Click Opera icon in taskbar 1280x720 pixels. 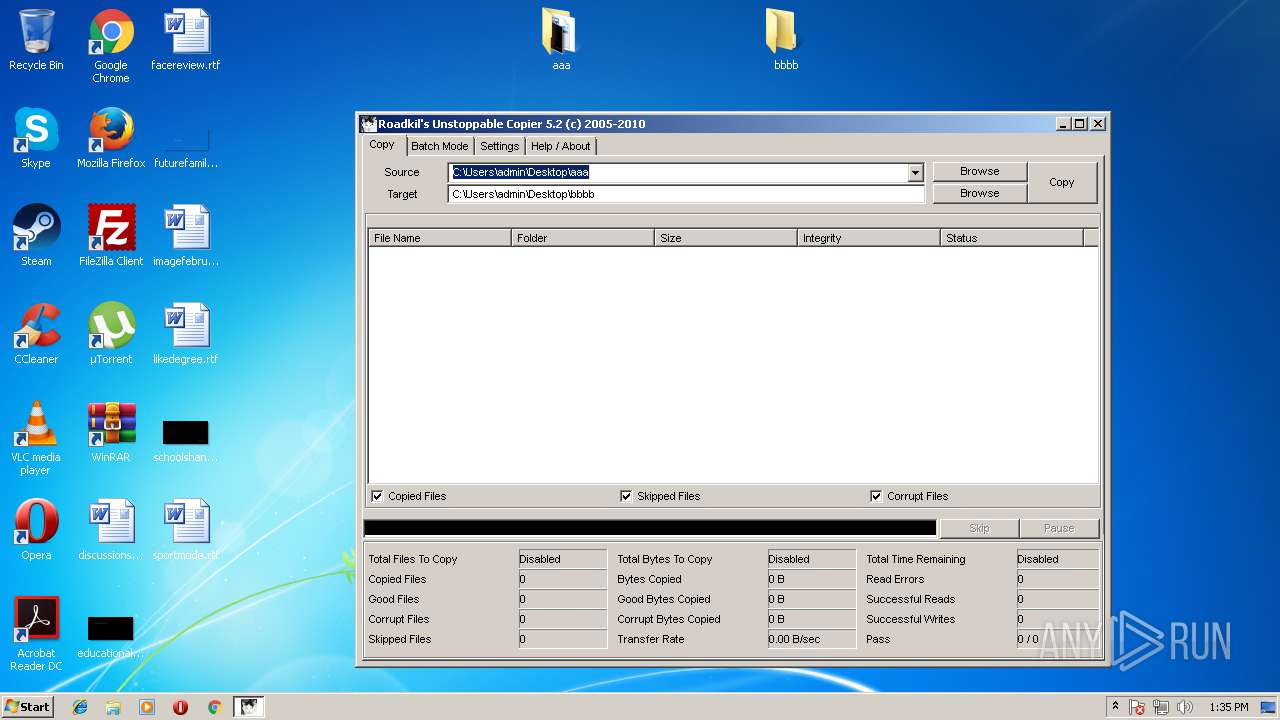180,707
